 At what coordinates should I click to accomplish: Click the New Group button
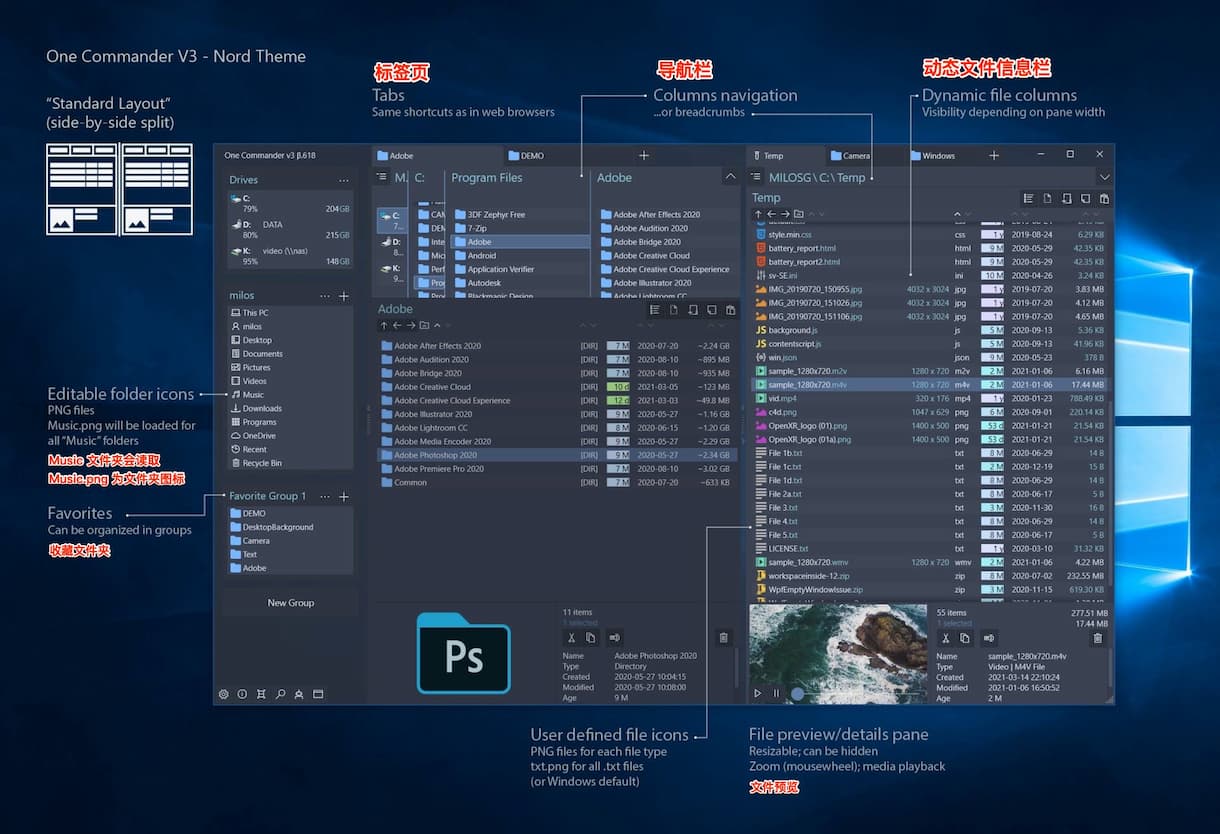290,603
